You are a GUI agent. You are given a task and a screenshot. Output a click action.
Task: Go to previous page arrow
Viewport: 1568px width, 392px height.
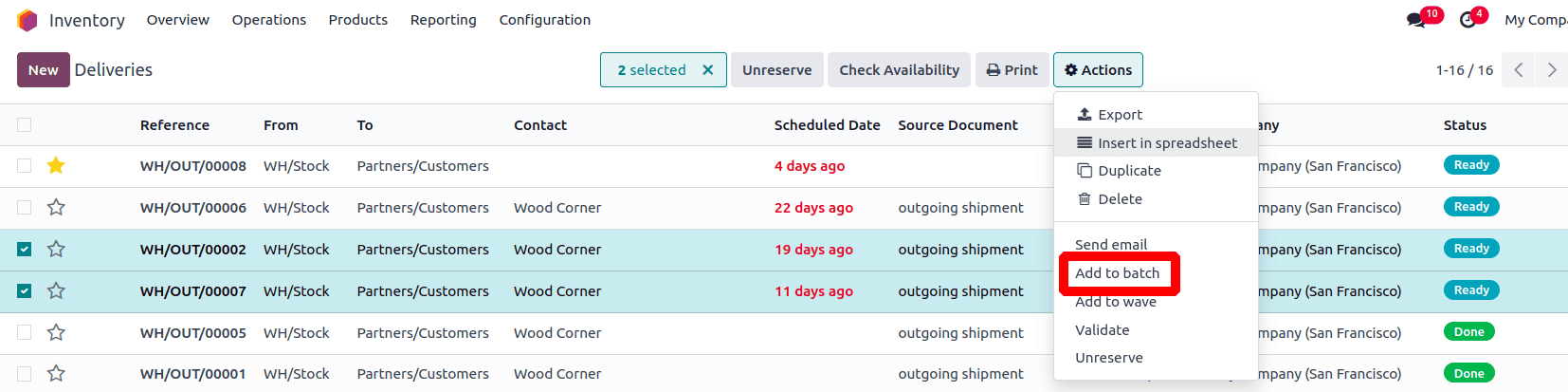pos(1519,70)
